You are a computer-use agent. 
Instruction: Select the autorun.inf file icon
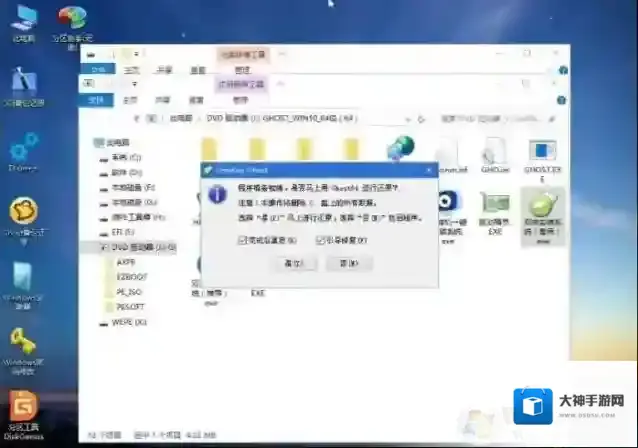(446, 152)
